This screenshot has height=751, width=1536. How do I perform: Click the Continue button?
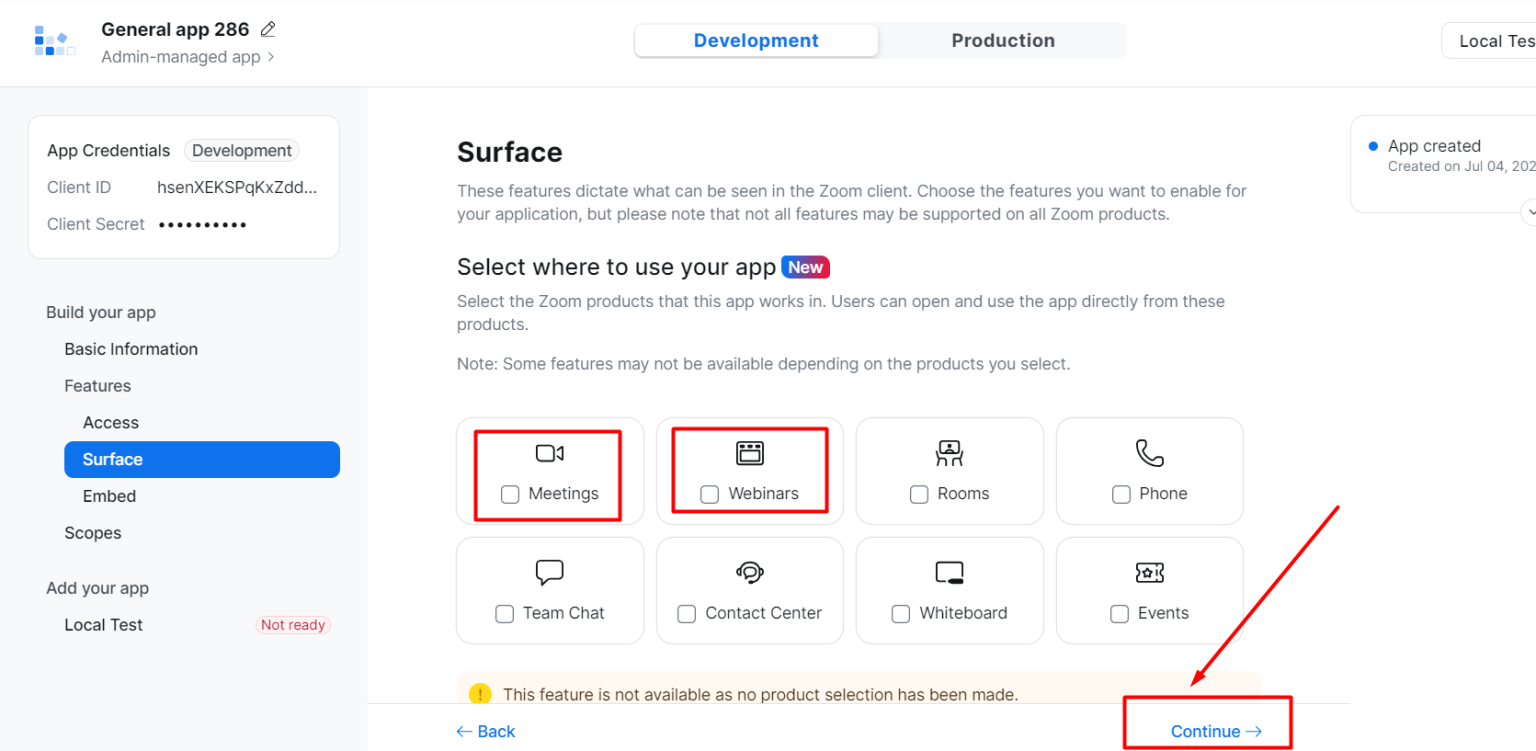point(1207,731)
